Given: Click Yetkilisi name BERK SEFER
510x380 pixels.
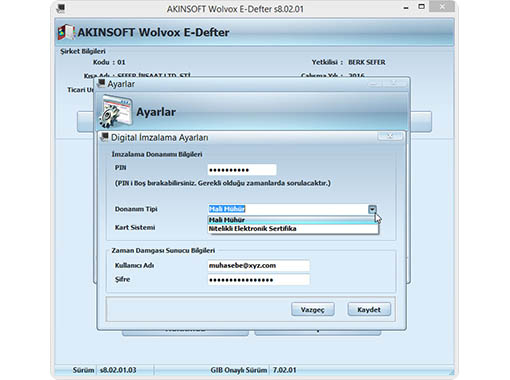Looking at the screenshot, I should tap(367, 62).
